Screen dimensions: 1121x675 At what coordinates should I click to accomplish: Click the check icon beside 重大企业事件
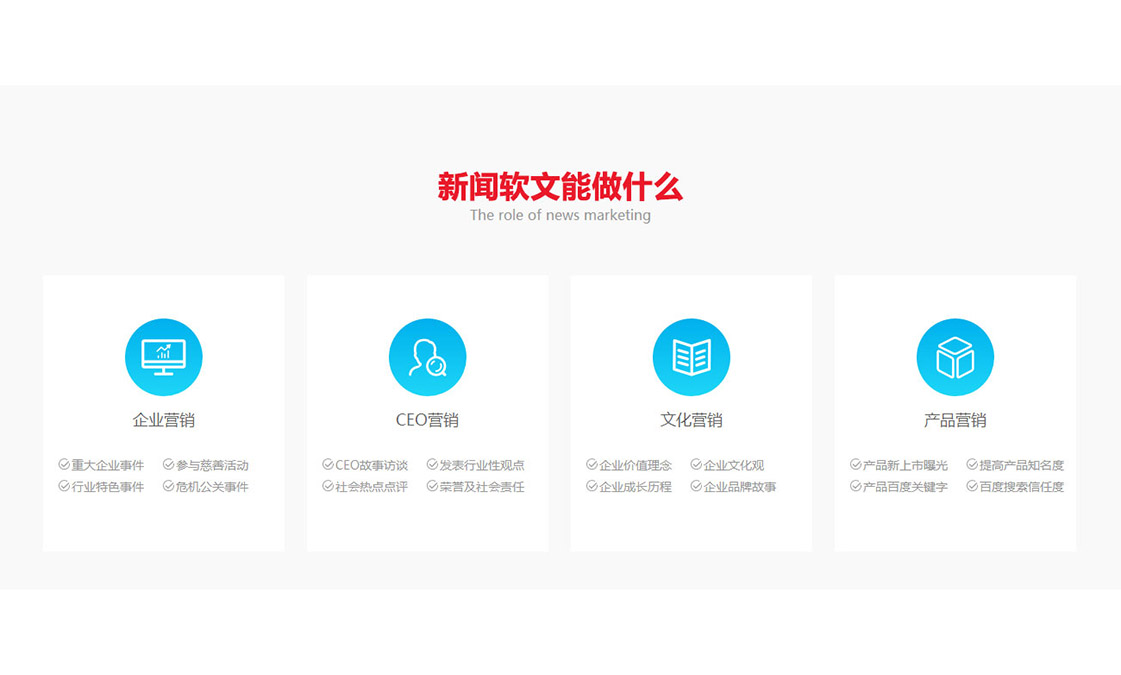tap(64, 465)
